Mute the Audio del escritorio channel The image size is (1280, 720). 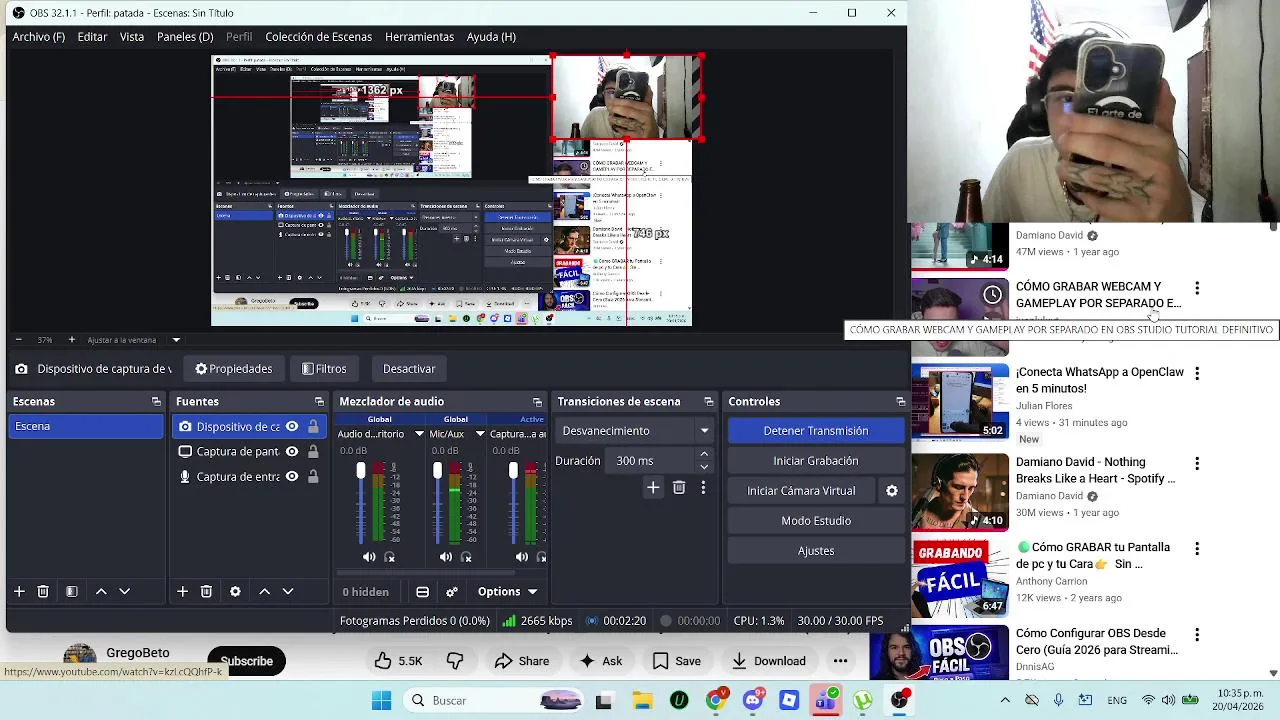pyautogui.click(x=369, y=557)
